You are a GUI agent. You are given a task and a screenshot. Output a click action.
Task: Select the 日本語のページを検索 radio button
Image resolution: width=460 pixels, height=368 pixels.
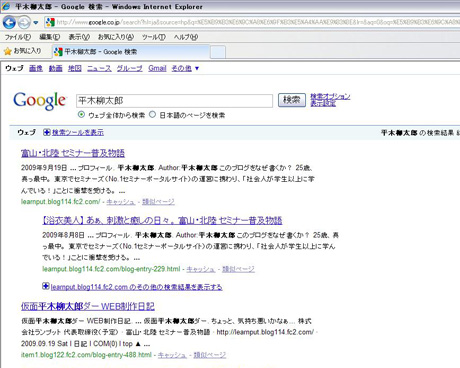152,115
